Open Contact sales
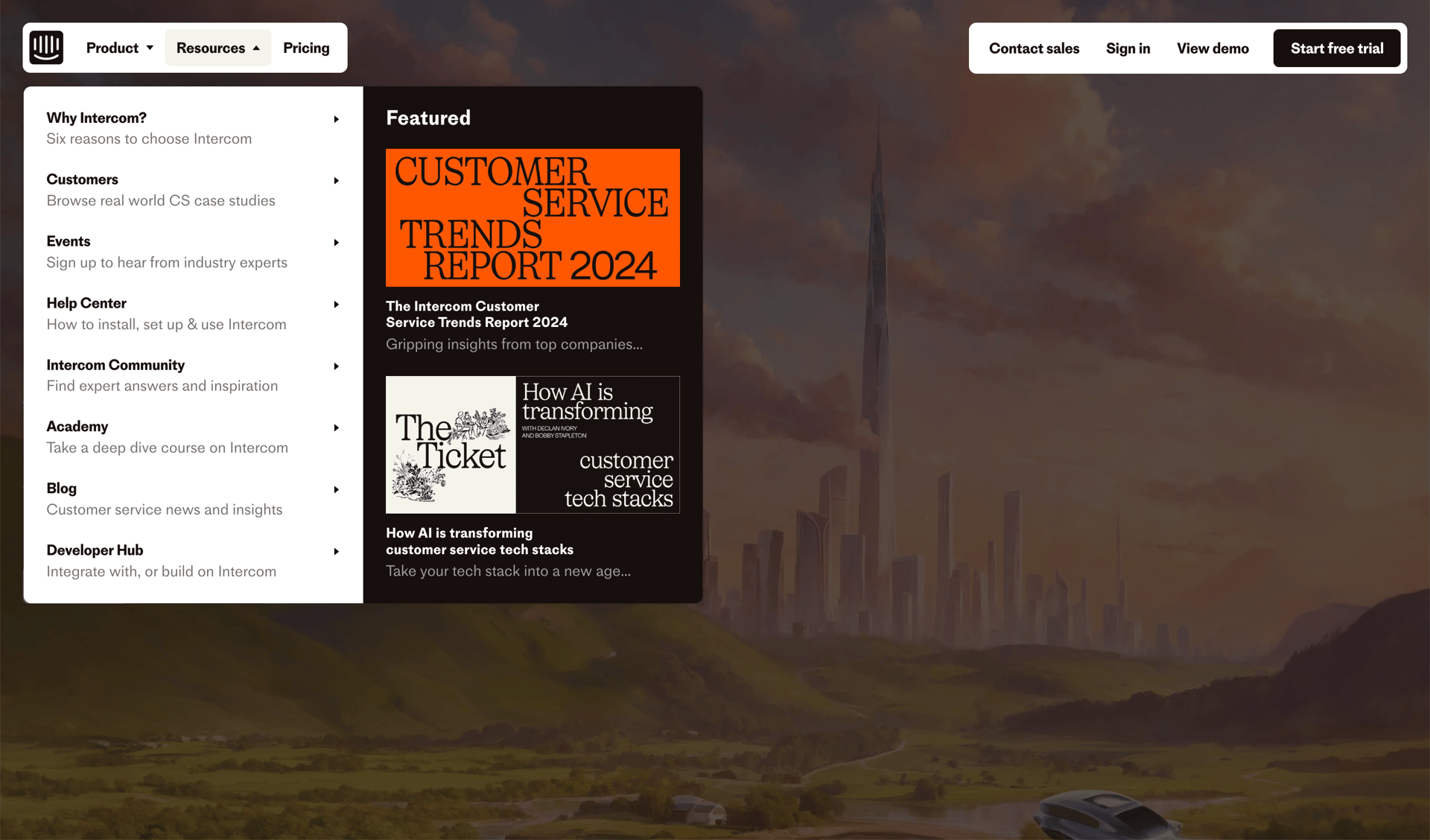Screen dimensions: 1430x840 1034,48
